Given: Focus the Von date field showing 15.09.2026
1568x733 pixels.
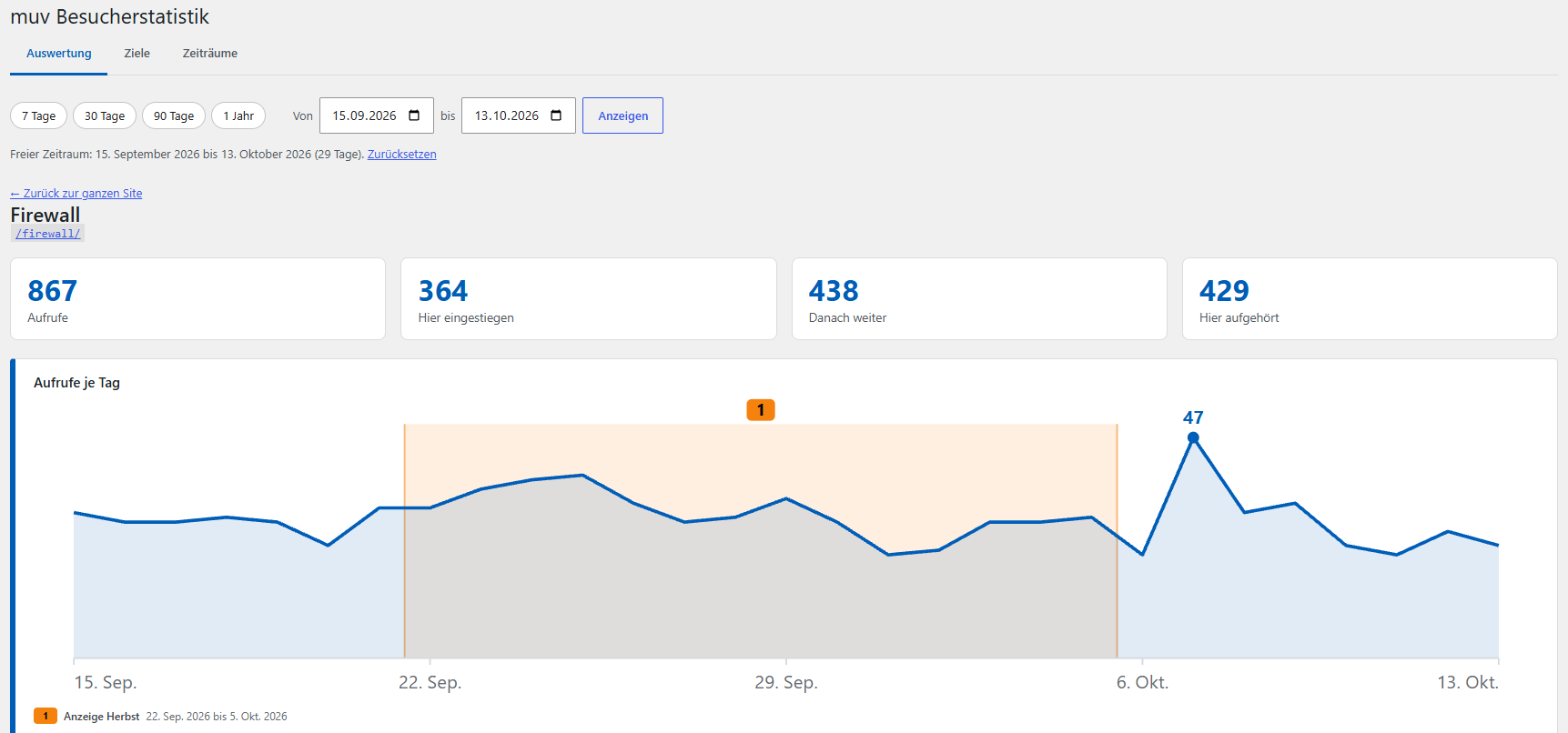Looking at the screenshot, I should click(376, 116).
